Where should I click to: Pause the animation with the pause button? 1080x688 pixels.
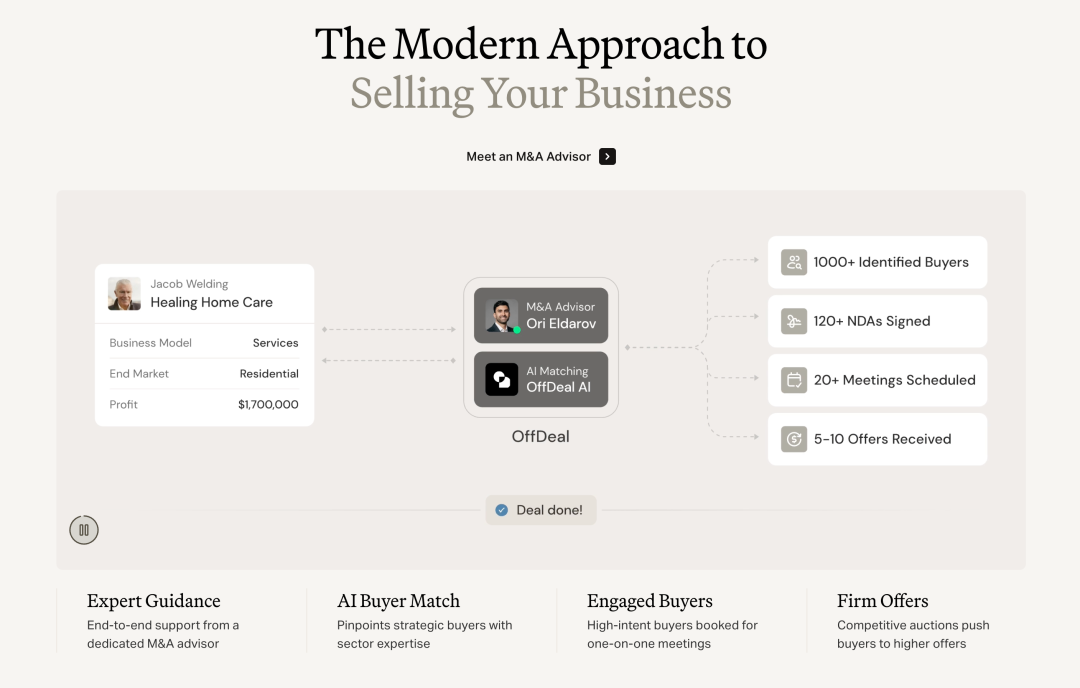coord(84,530)
